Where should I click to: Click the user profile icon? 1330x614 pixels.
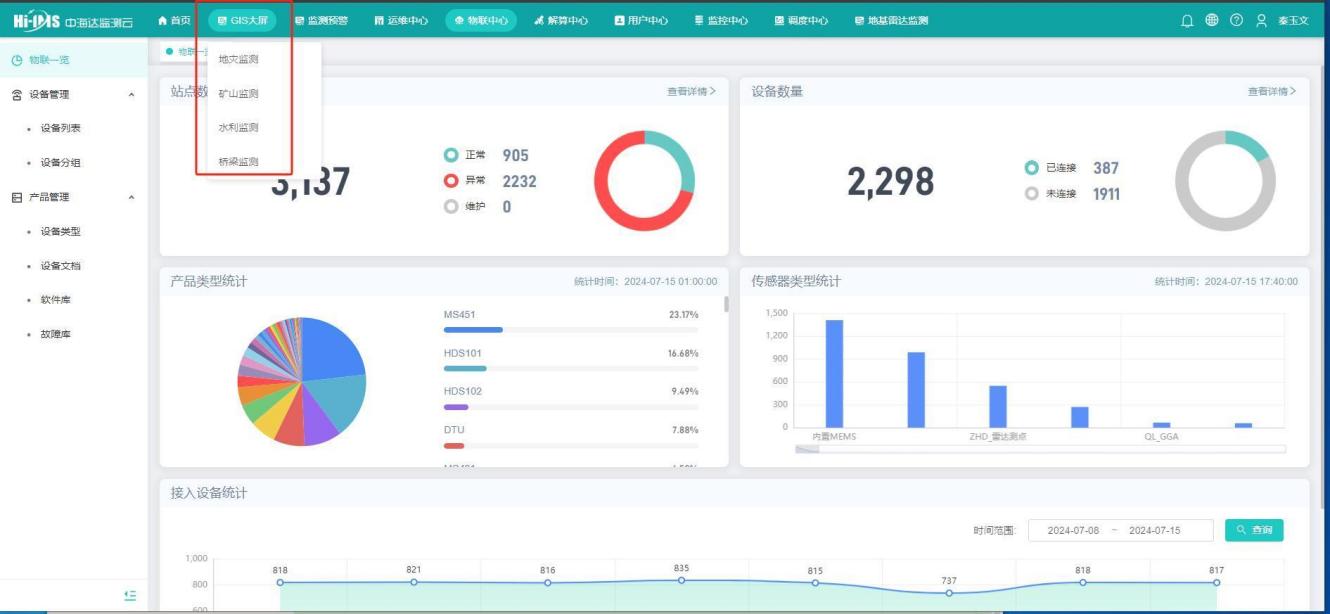tap(1261, 20)
